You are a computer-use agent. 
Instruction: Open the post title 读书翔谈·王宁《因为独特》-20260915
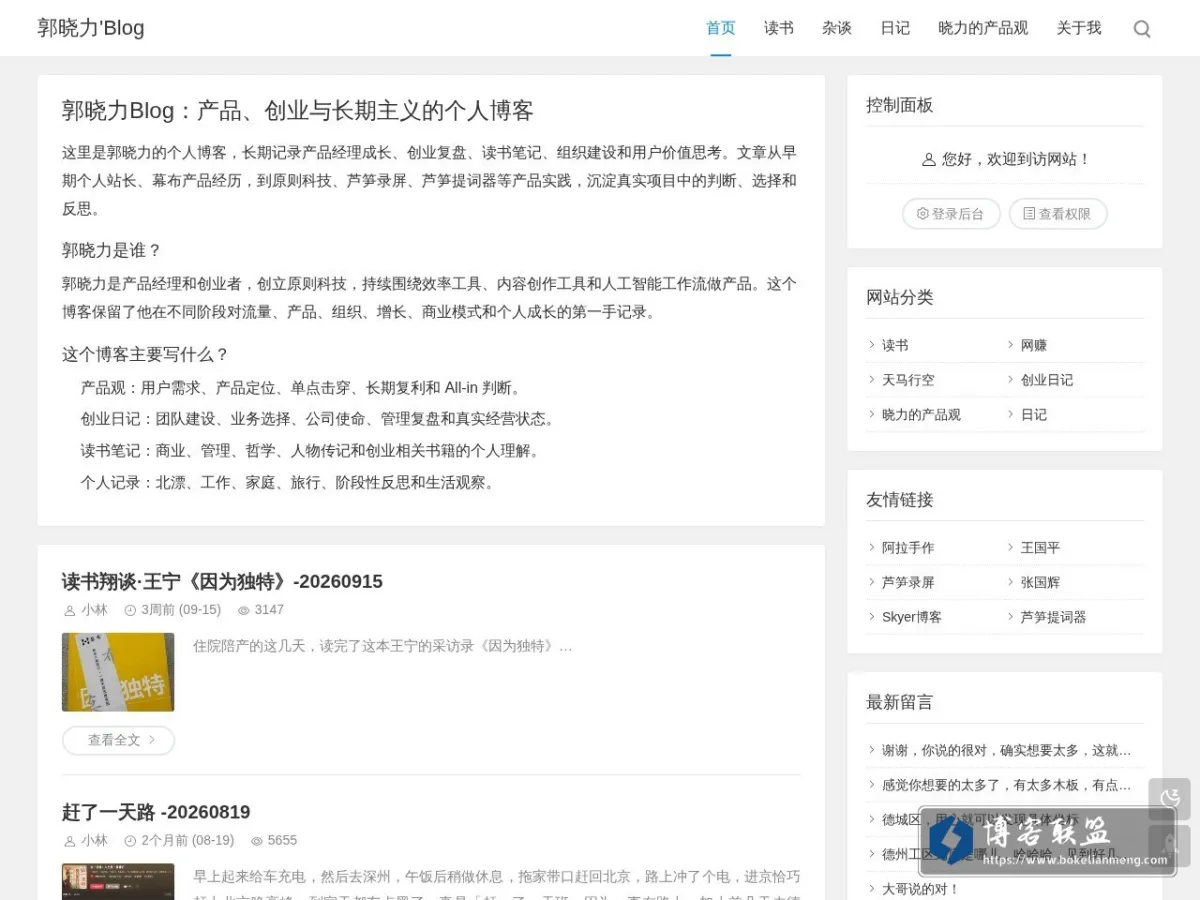(222, 582)
